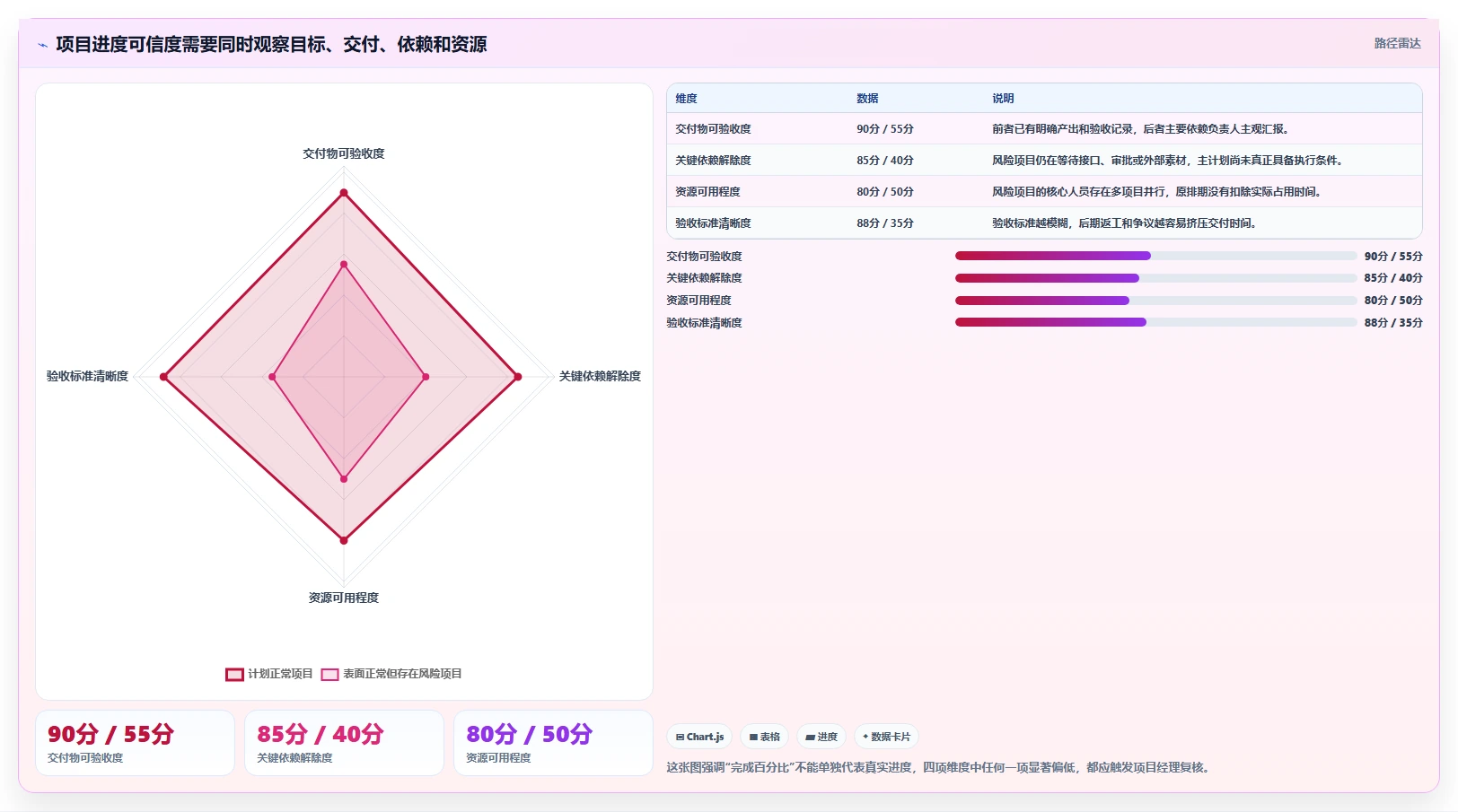The height and width of the screenshot is (812, 1458).
Task: Open the 80分 / 50分 stat card
Action: [x=553, y=743]
